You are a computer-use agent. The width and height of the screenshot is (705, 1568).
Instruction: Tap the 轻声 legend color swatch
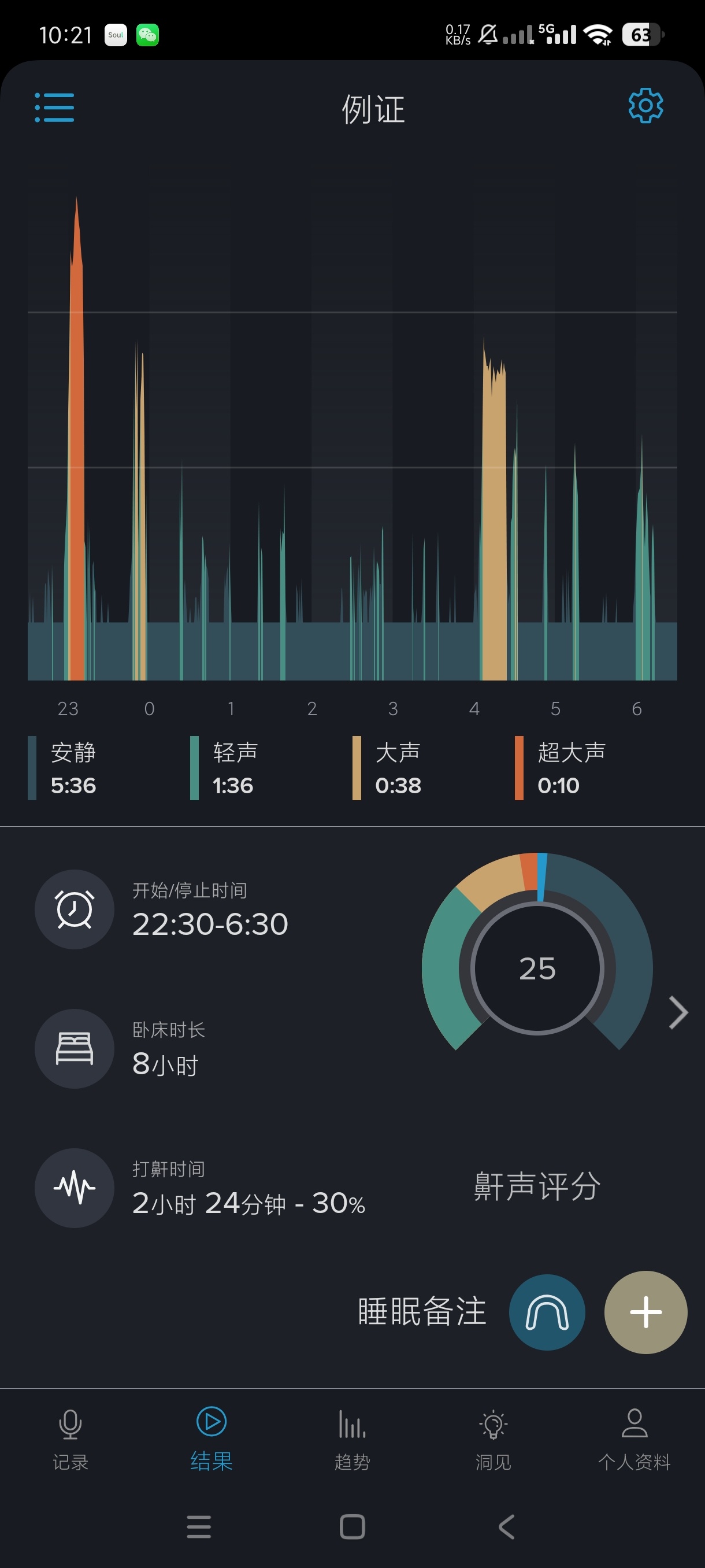(195, 768)
